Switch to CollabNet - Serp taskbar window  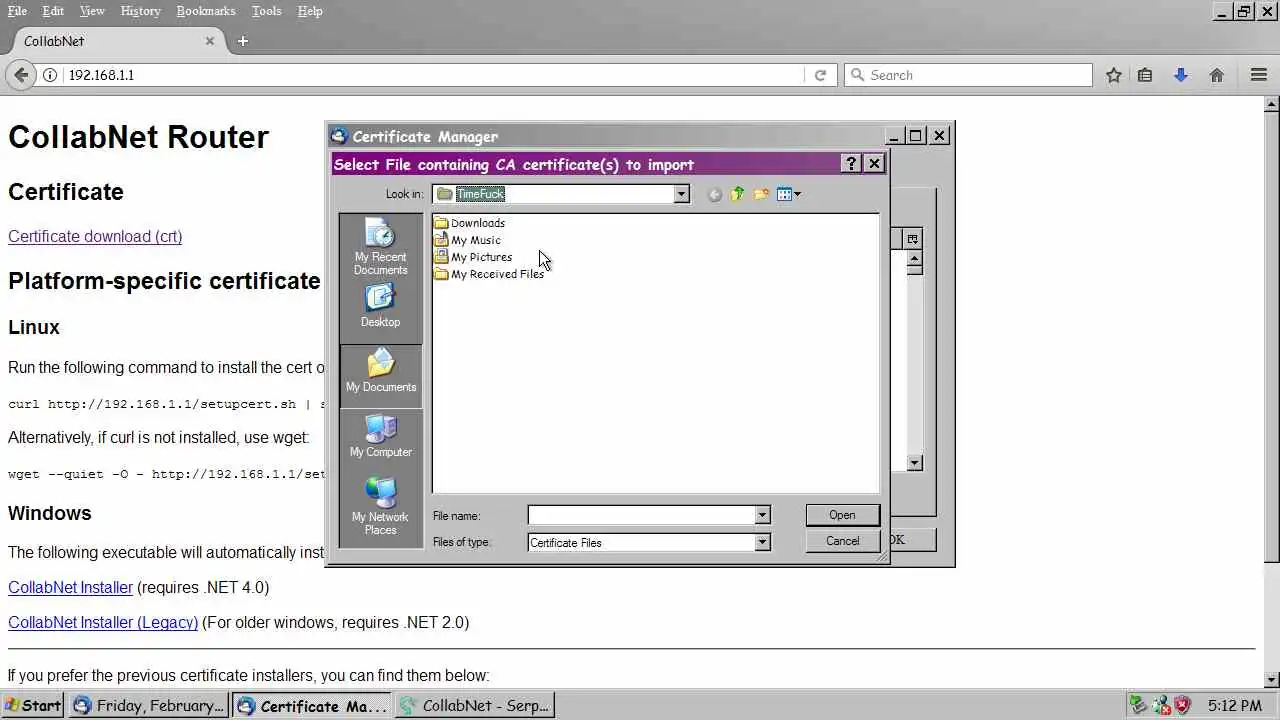475,705
